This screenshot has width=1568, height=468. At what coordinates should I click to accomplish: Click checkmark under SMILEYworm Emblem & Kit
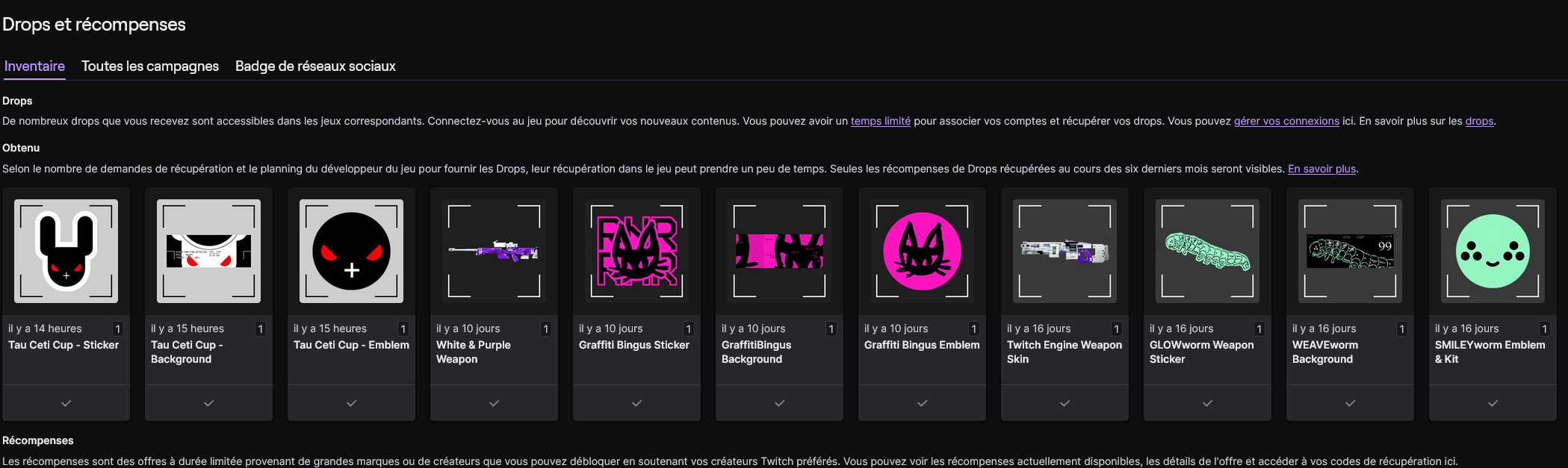pos(1493,403)
